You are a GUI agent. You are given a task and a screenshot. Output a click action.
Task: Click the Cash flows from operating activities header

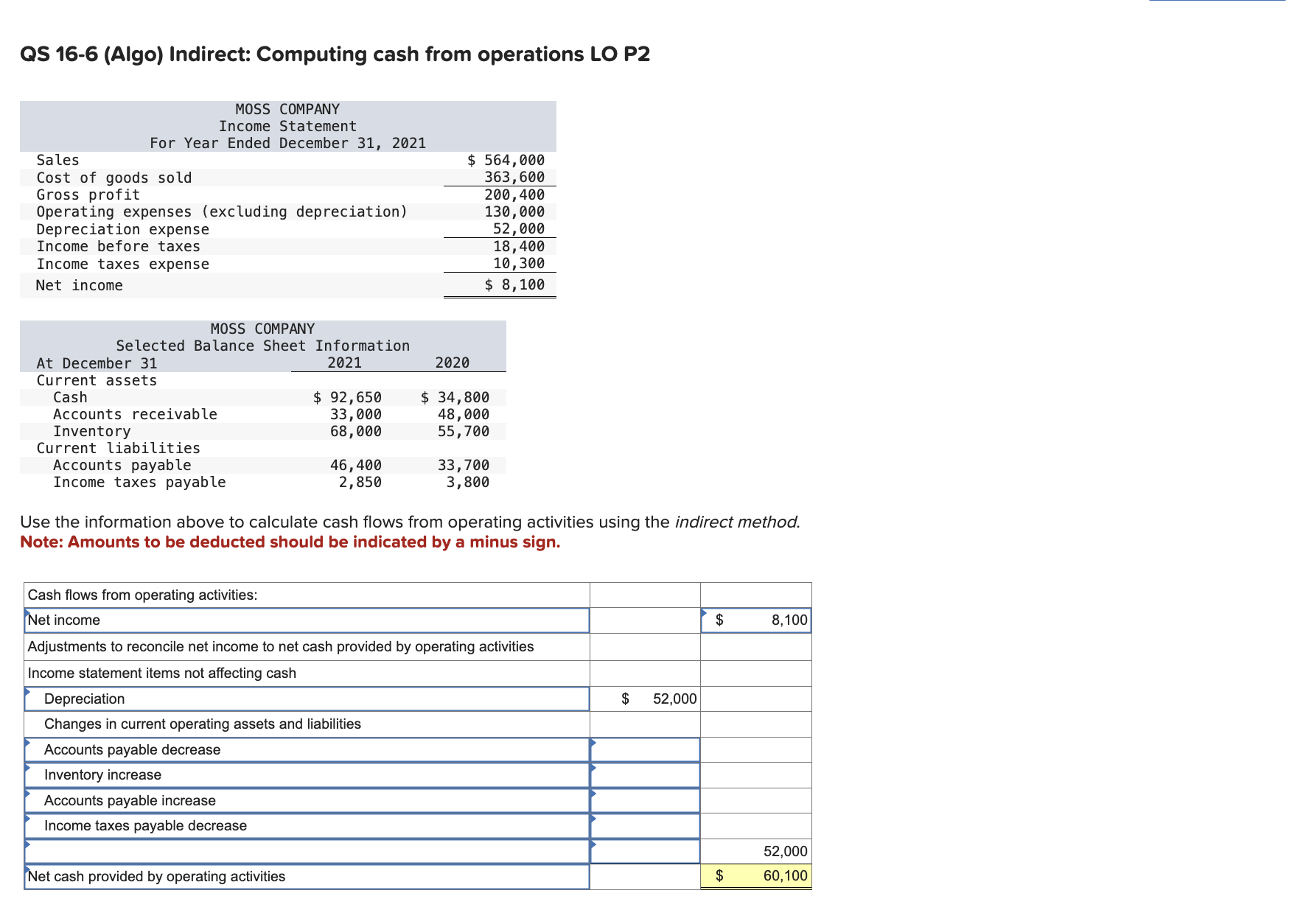(306, 595)
